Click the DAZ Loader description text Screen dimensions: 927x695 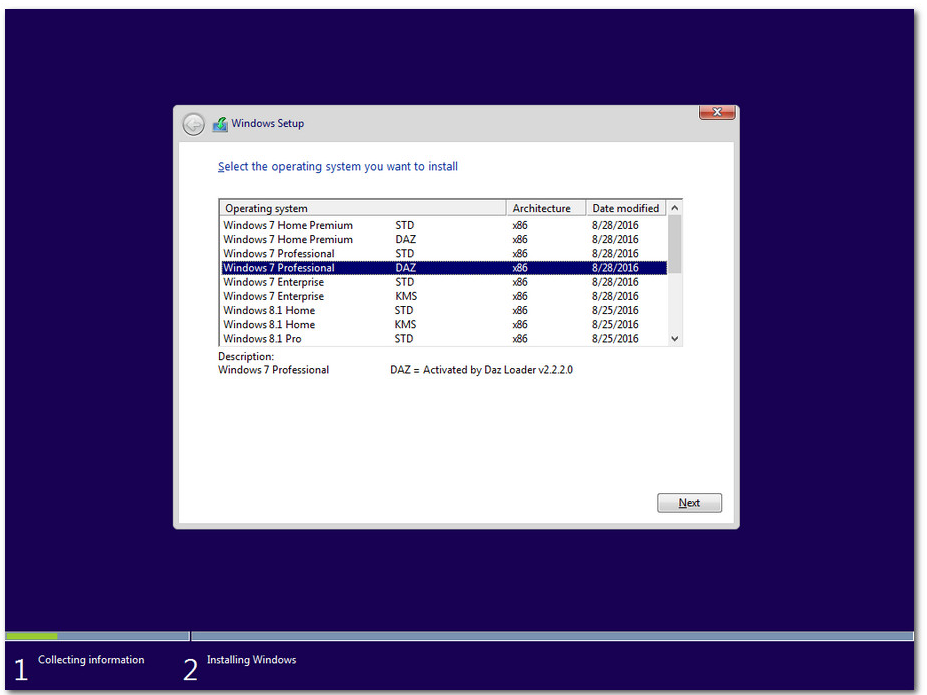(x=481, y=370)
